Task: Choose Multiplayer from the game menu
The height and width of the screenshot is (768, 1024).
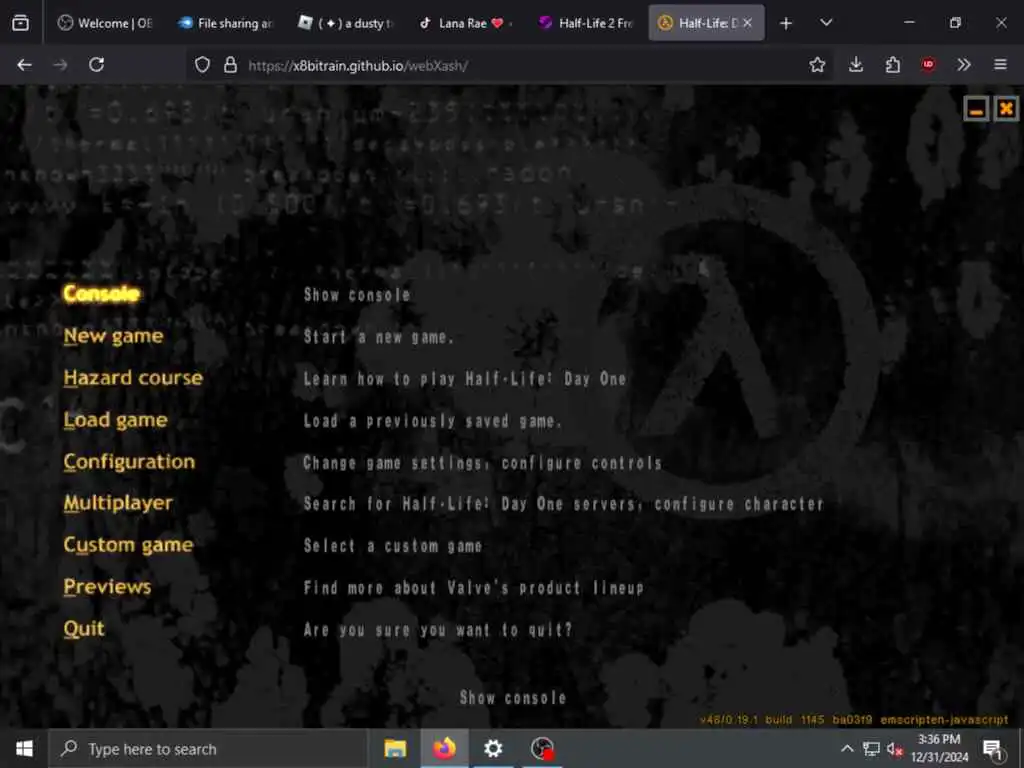Action: coord(118,503)
